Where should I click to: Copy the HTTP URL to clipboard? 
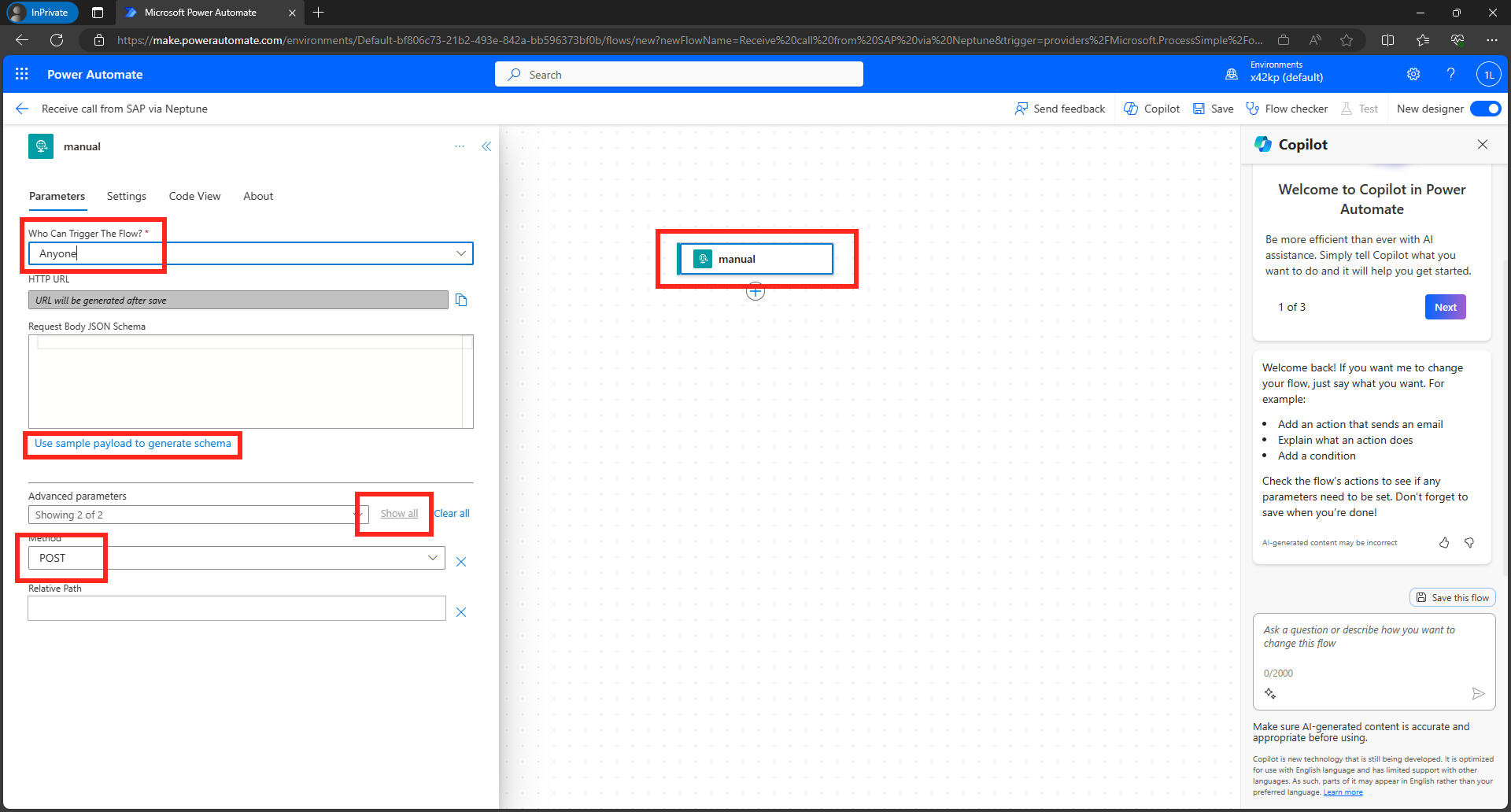[x=461, y=300]
